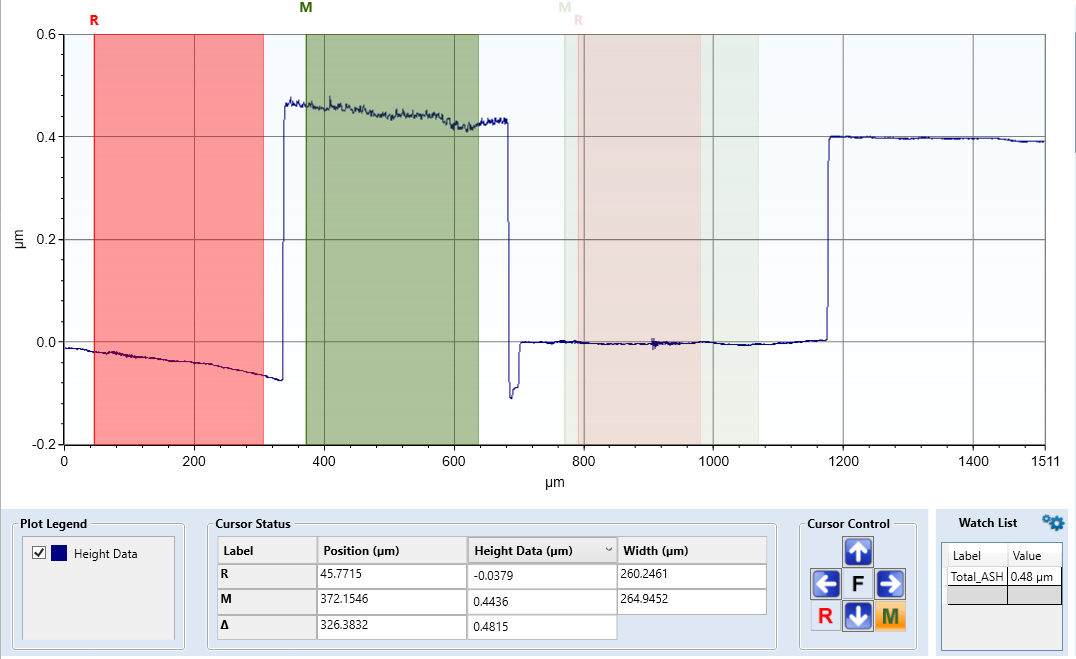Screen dimensions: 1076x659
Task: Click the delta height value 0.4815
Action: [542, 627]
